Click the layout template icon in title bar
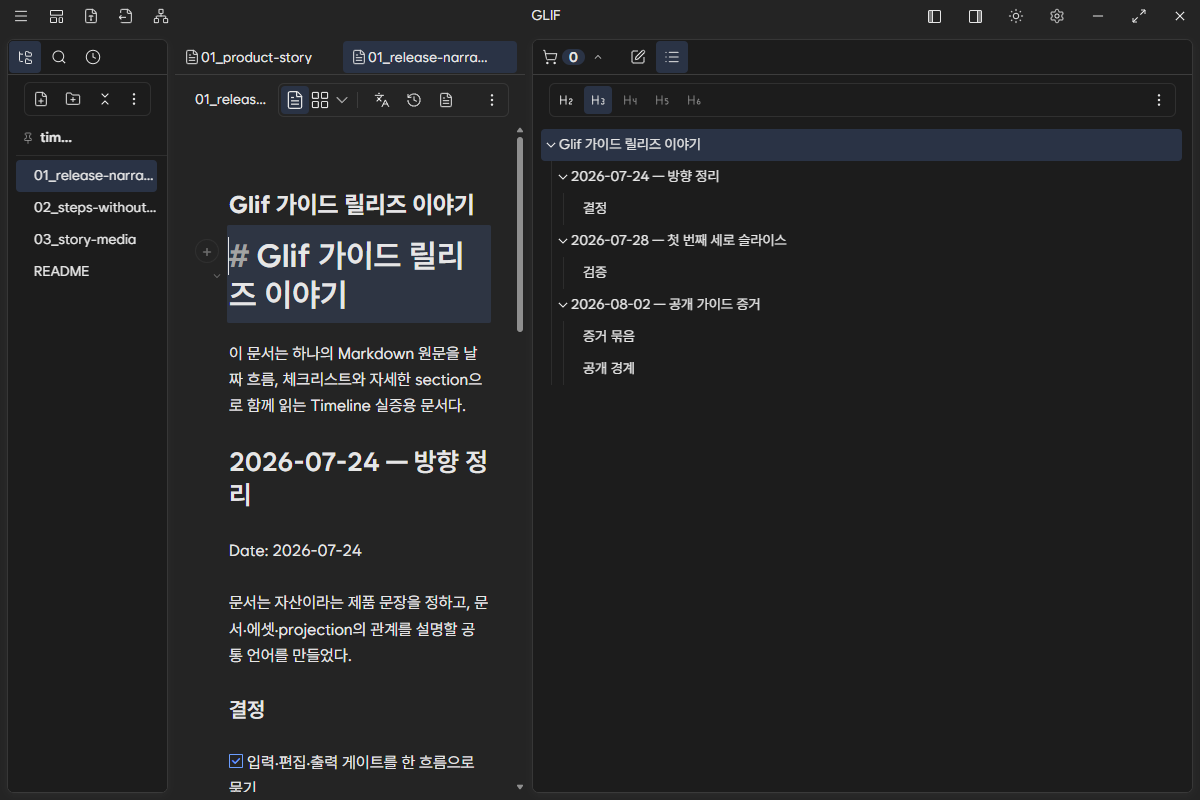The height and width of the screenshot is (800, 1200). click(56, 16)
